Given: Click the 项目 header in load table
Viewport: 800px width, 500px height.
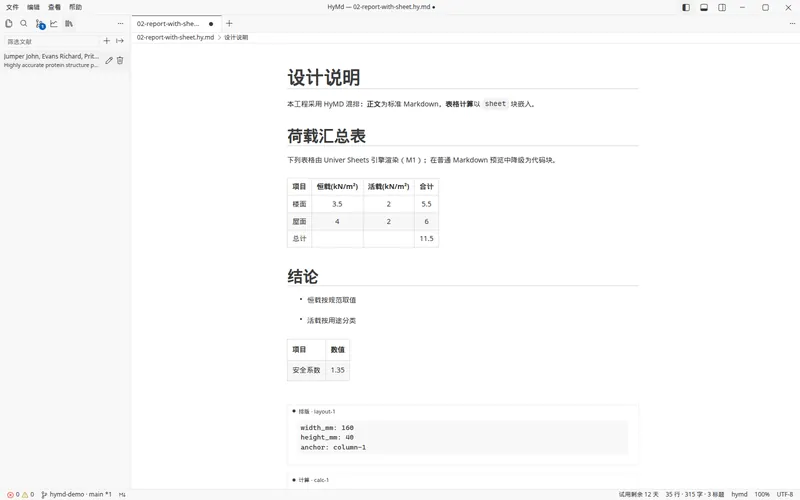Looking at the screenshot, I should (x=299, y=186).
